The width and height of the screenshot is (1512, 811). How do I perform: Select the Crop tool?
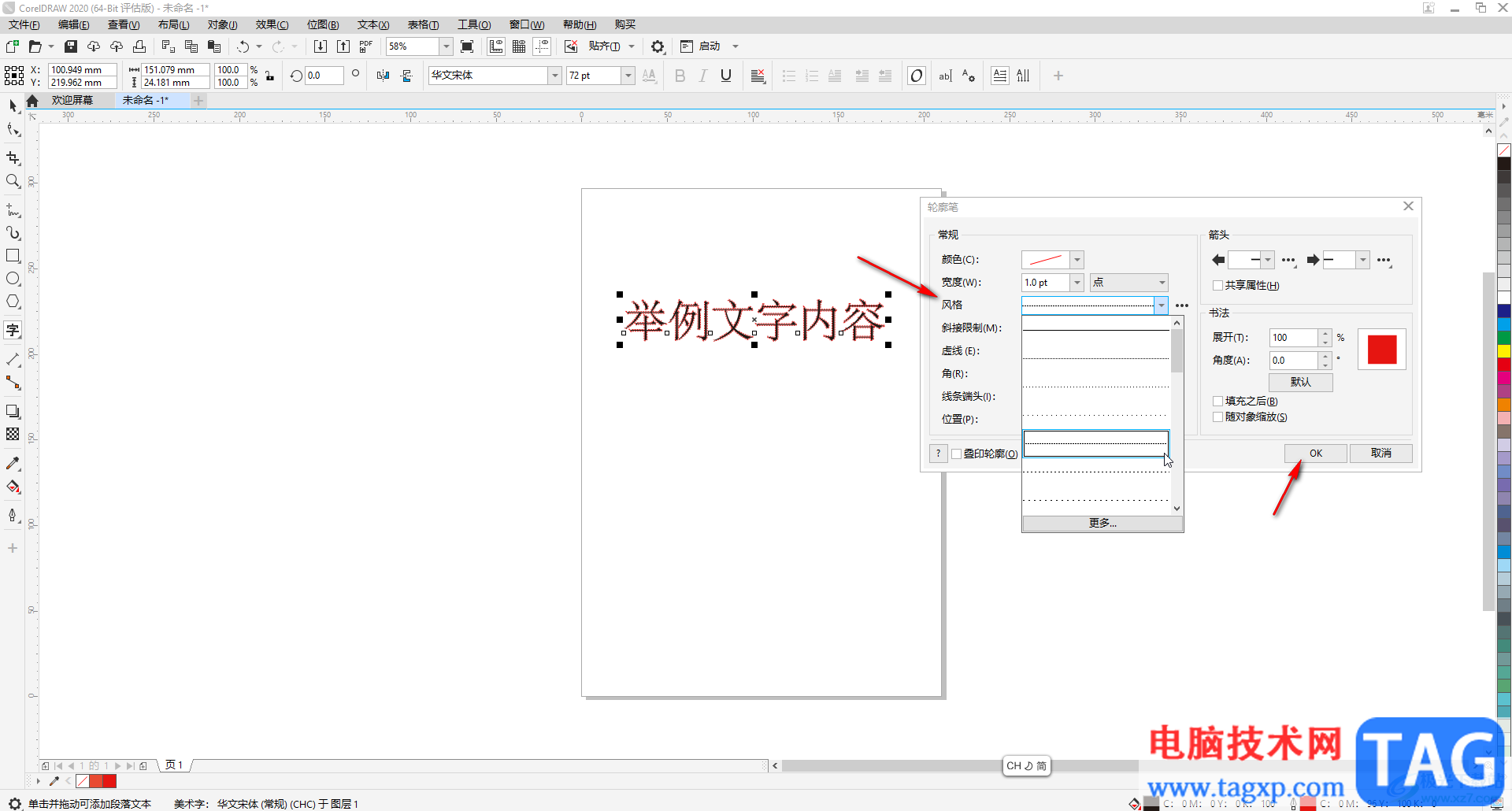tap(13, 157)
